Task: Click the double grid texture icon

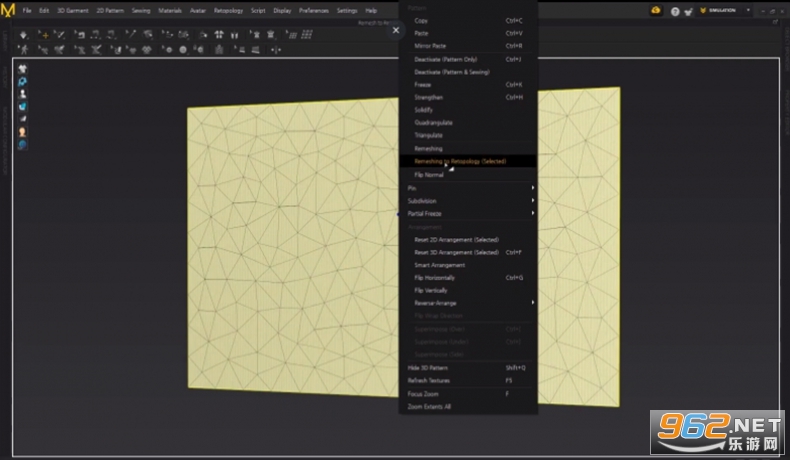Action: pyautogui.click(x=307, y=34)
